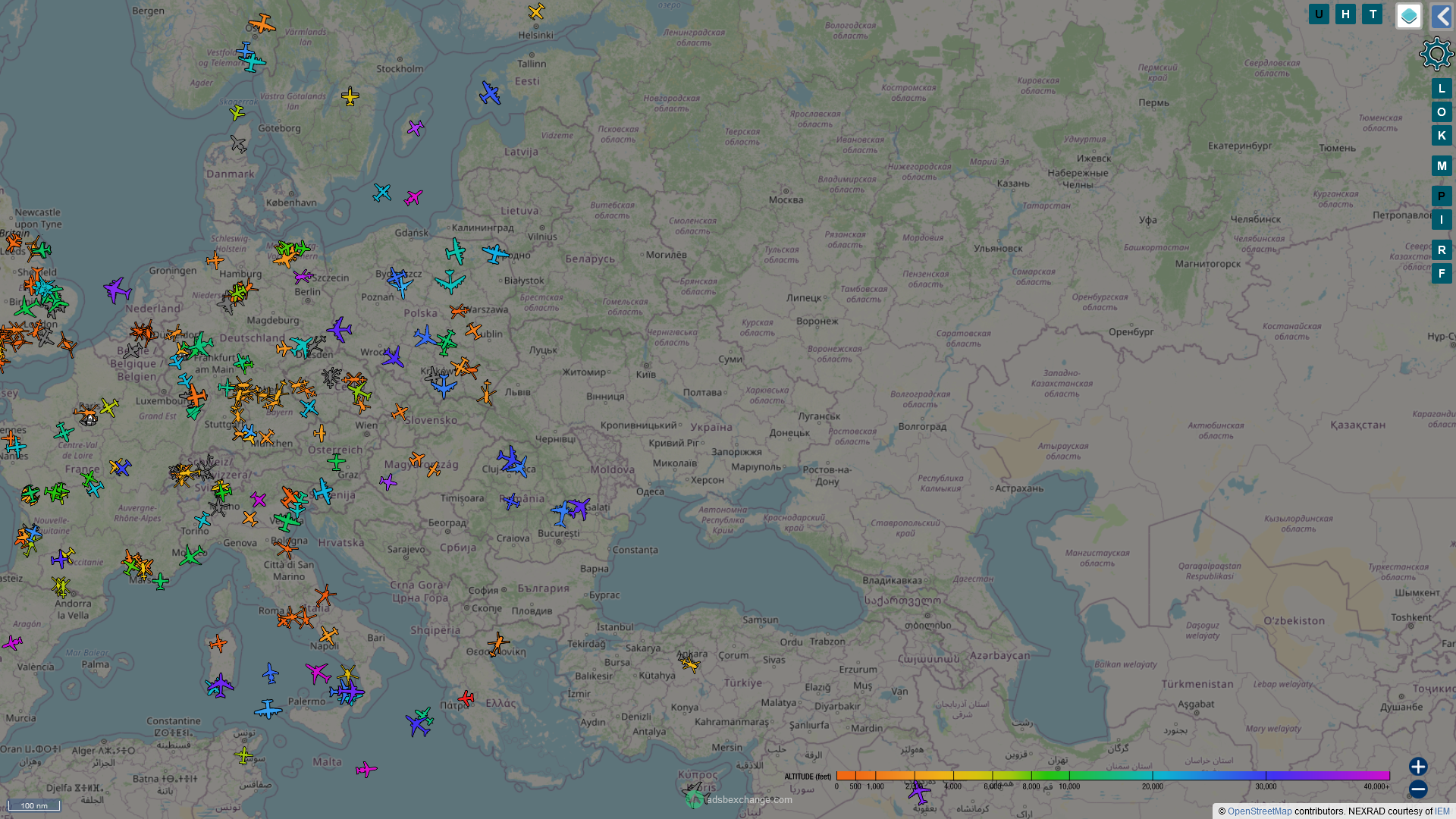1456x819 pixels.
Task: Select the green aircraft over Österreich
Action: pos(337,460)
